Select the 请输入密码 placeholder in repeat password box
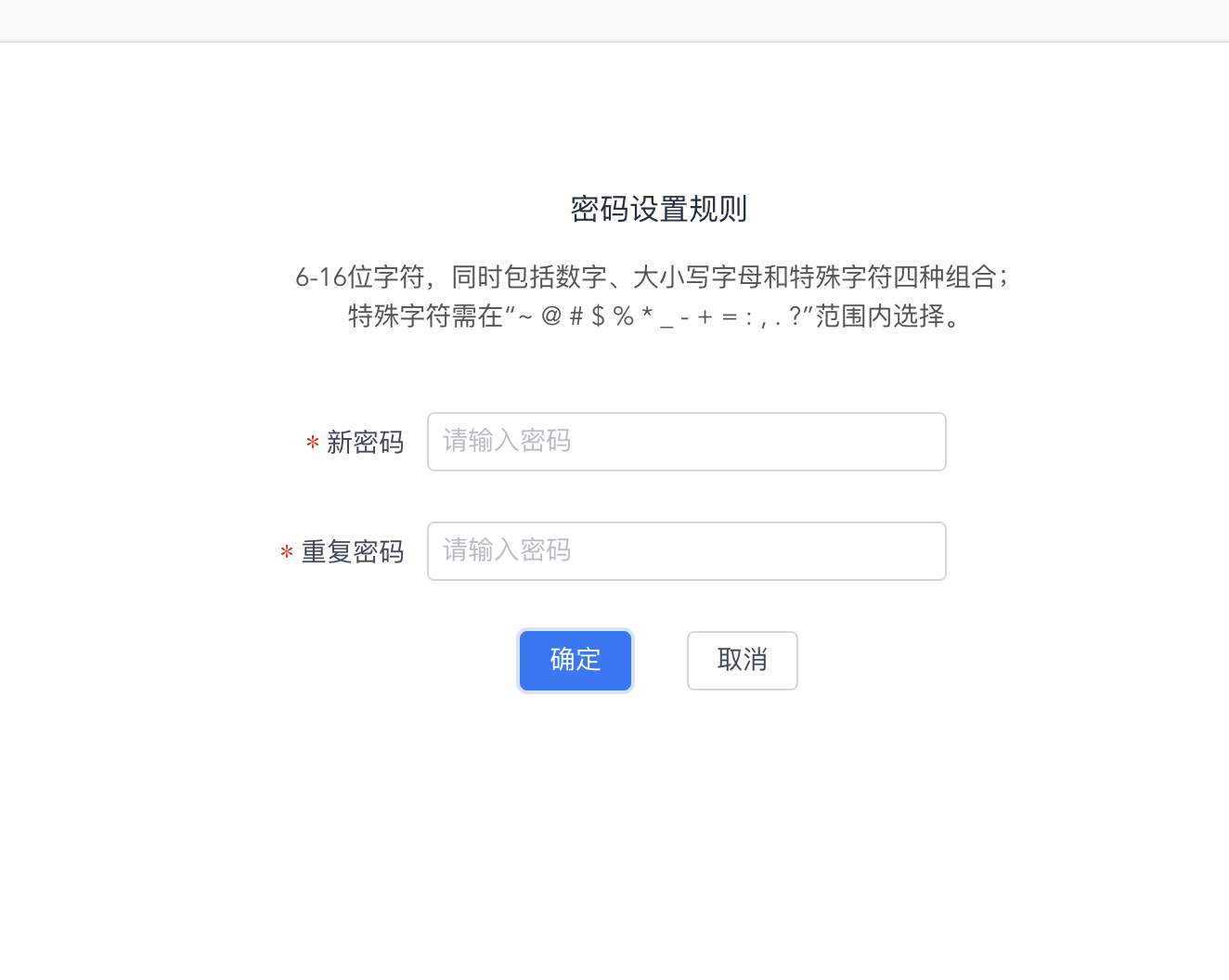Viewport: 1229px width, 980px height. coord(507,550)
